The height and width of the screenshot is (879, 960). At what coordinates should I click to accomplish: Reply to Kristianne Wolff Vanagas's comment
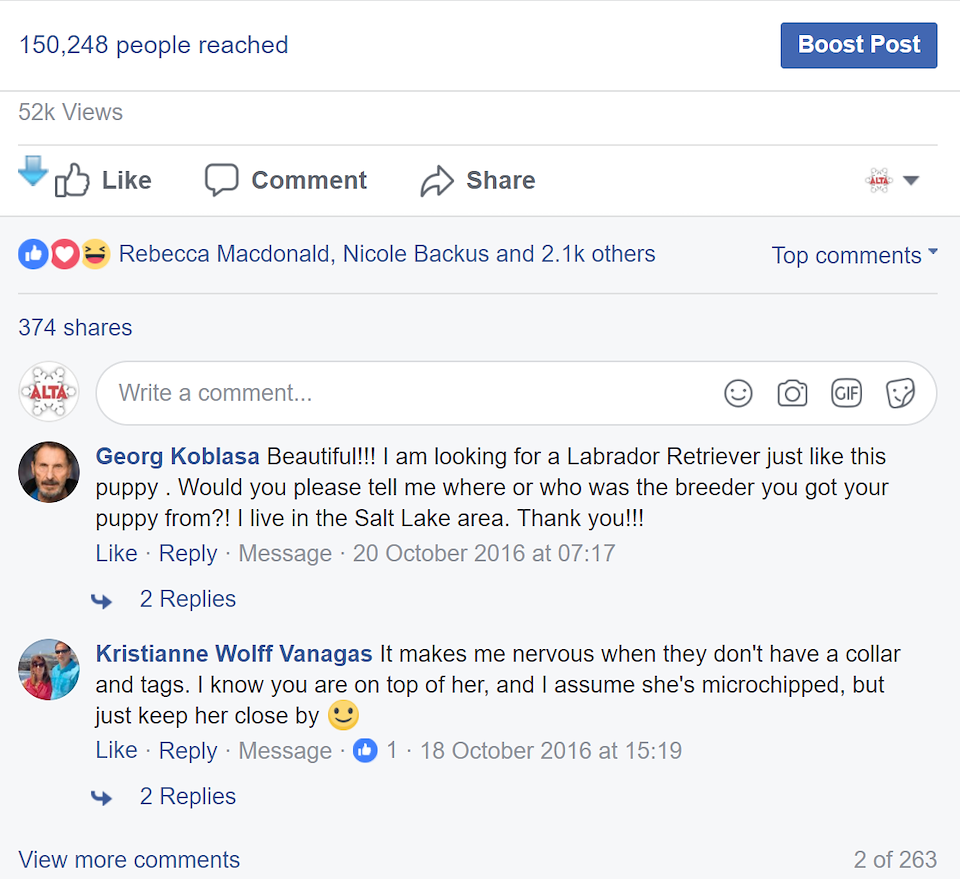coord(188,751)
